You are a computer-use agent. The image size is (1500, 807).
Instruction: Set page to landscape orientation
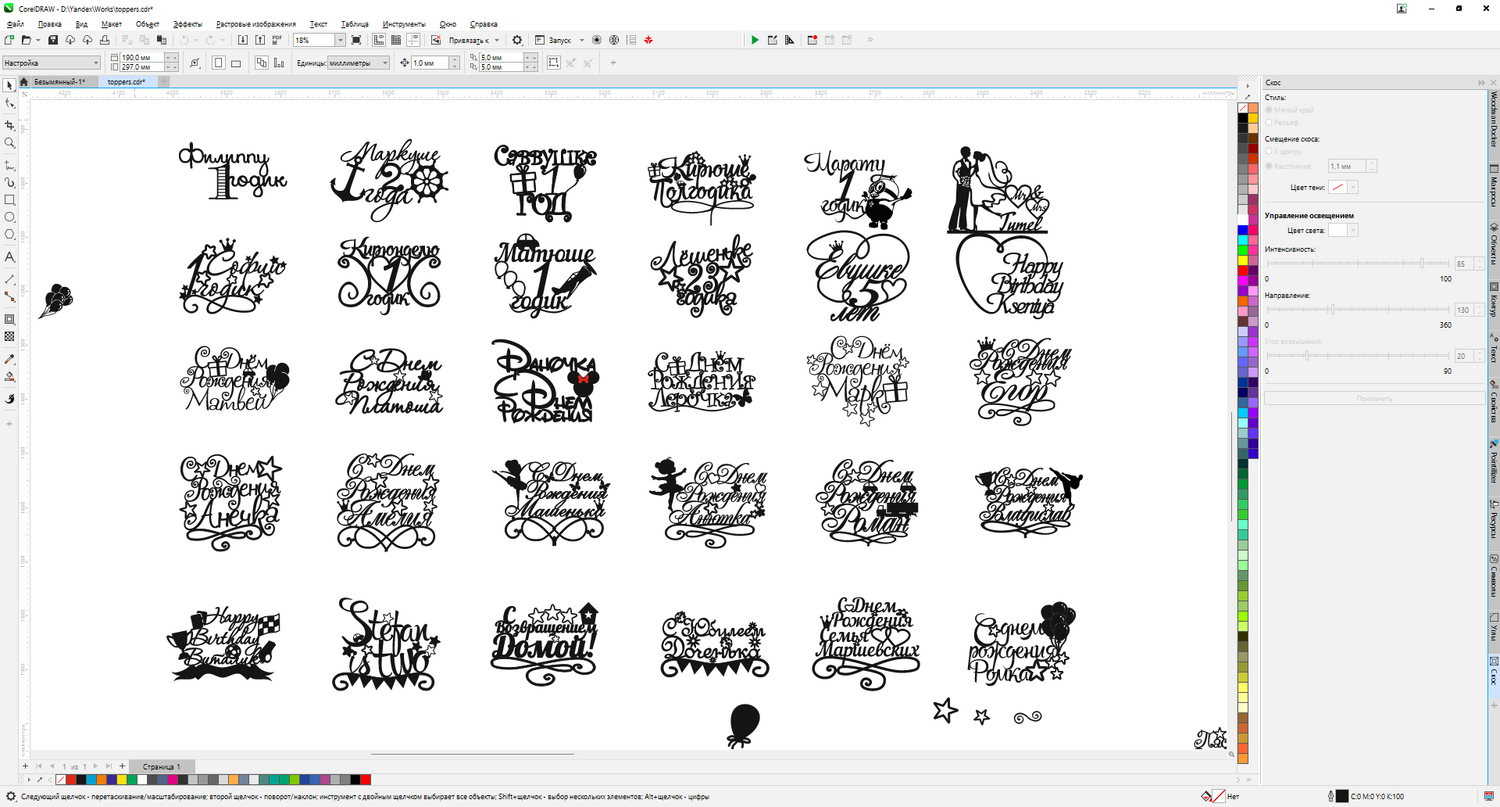point(236,63)
